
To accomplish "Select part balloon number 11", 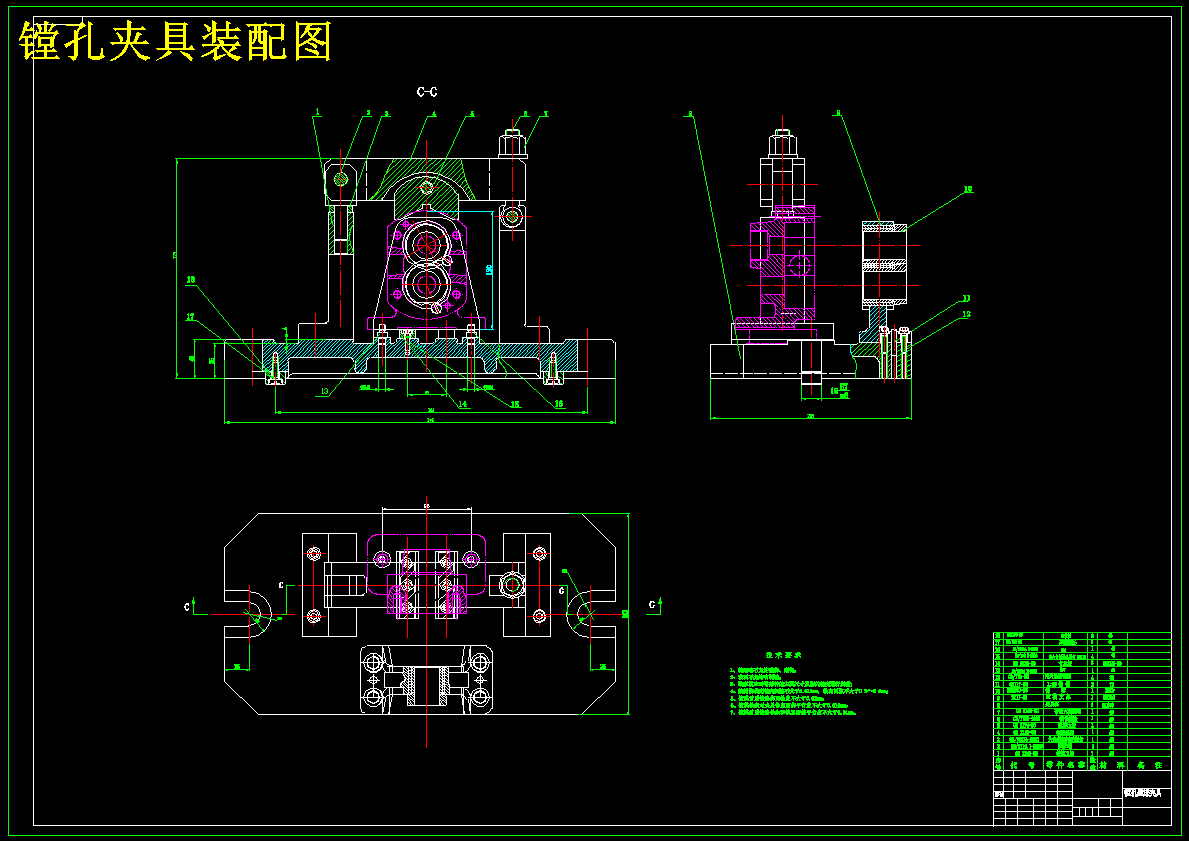I will 966,298.
